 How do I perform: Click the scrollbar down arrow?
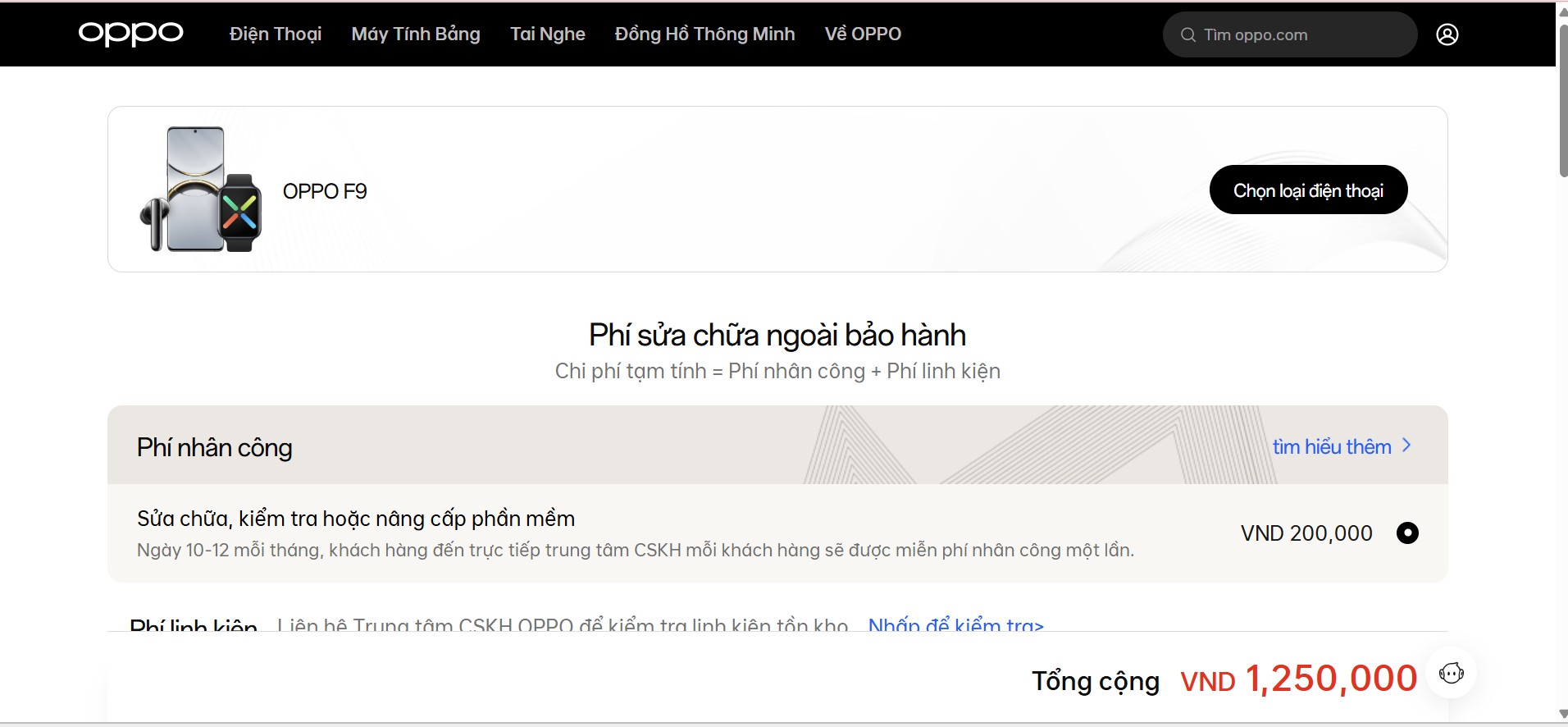pos(1562,714)
